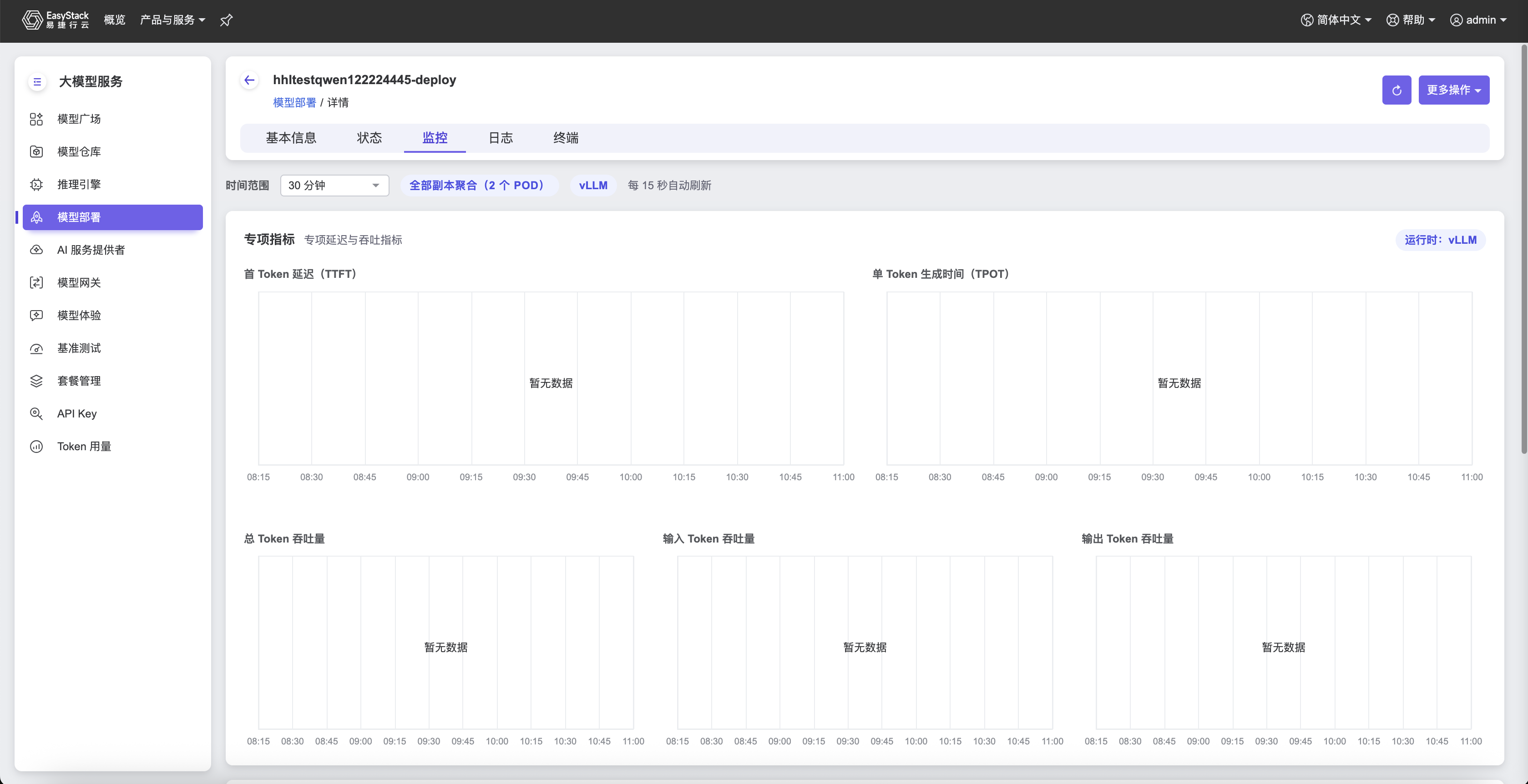
Task: Click the 总 Token 吞吐量 chart area
Action: coord(446,643)
